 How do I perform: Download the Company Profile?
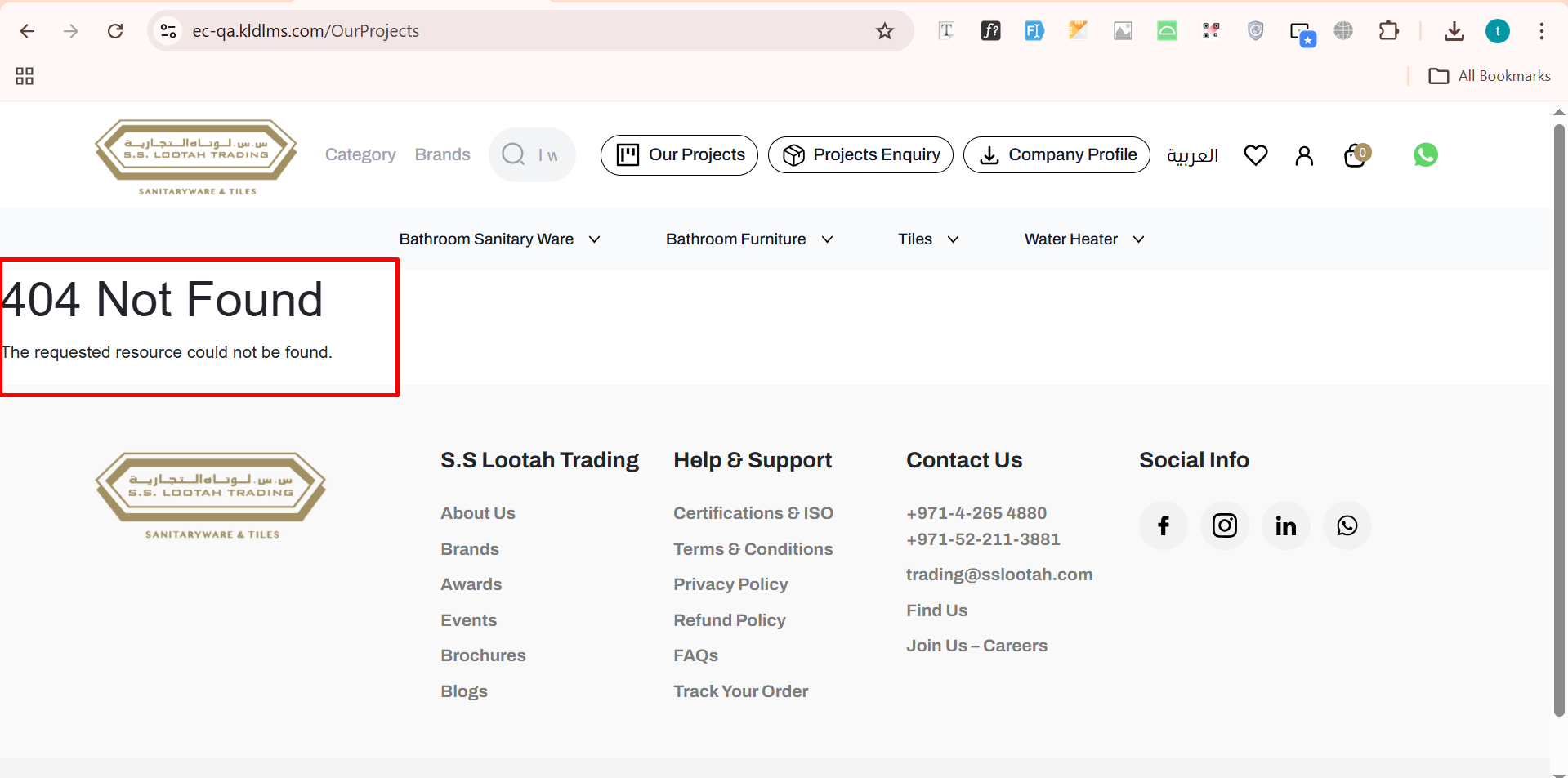click(x=1057, y=155)
